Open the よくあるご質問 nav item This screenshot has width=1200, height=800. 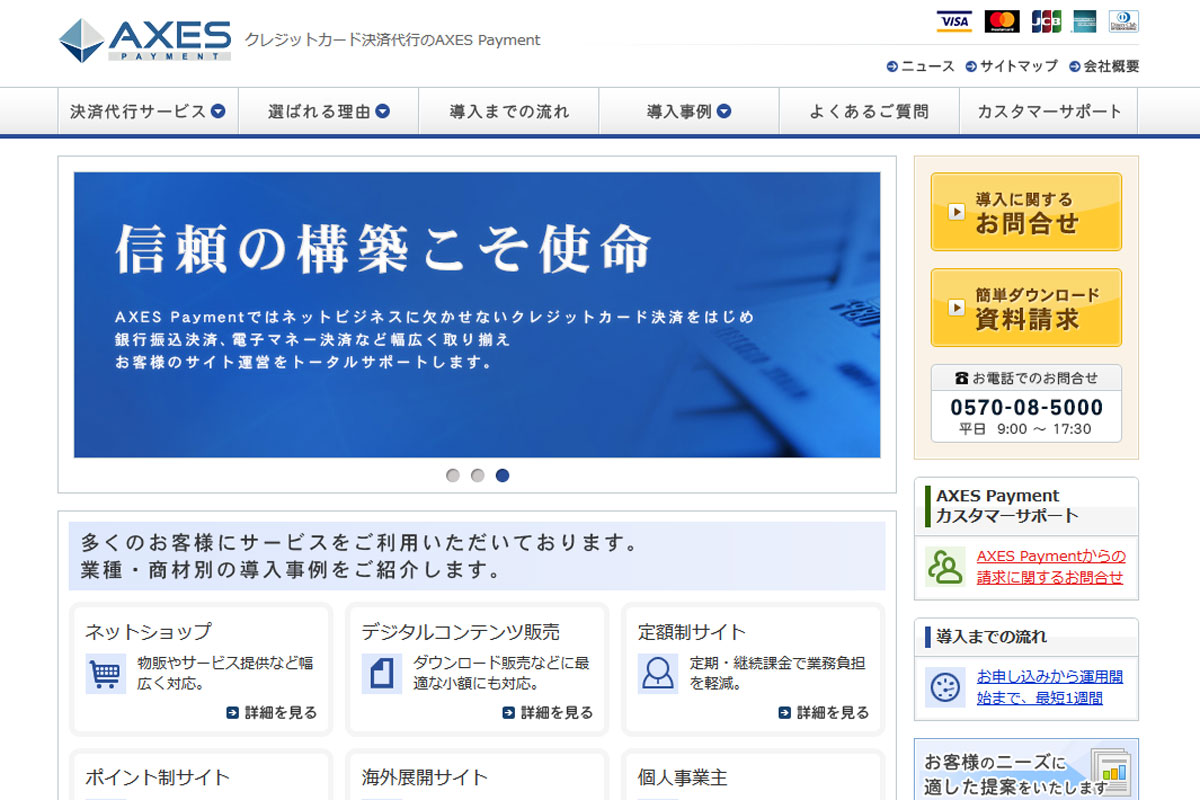(x=869, y=111)
